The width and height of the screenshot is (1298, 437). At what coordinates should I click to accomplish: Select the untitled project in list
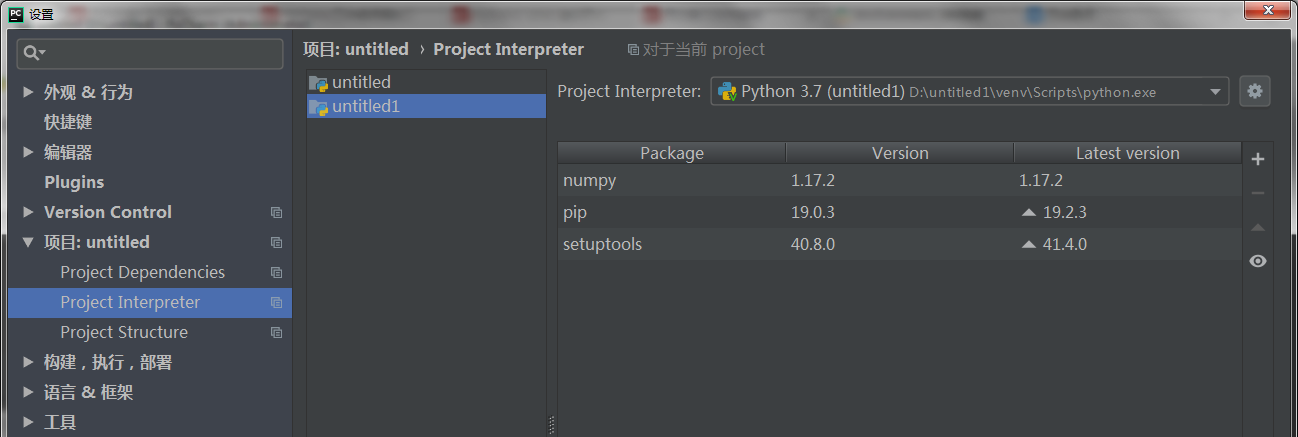pyautogui.click(x=361, y=82)
